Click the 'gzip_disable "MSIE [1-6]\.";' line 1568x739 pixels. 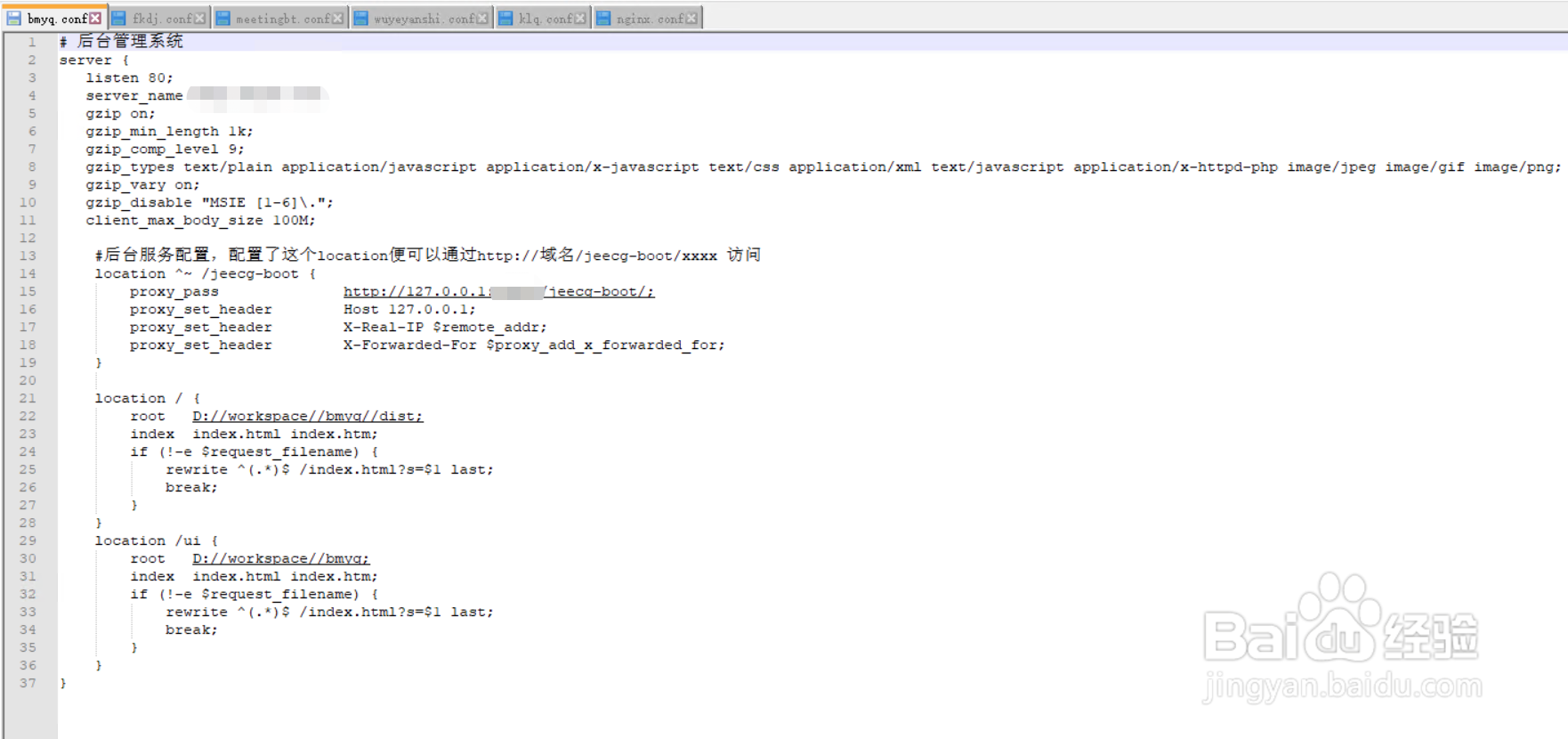(210, 203)
